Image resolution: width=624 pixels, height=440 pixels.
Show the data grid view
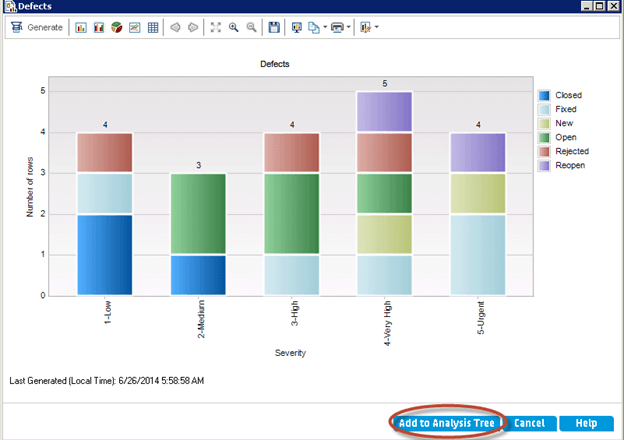pyautogui.click(x=152, y=27)
